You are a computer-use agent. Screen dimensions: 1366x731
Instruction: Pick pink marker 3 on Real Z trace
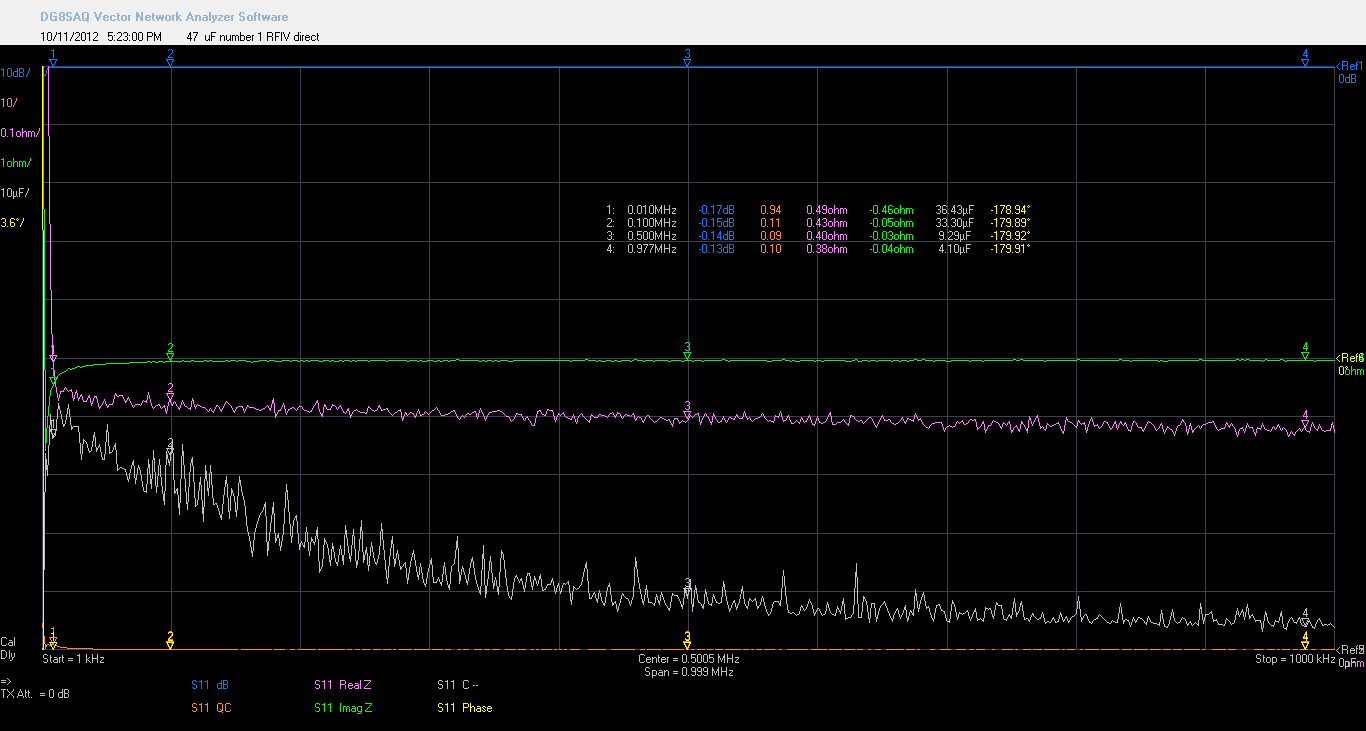pos(688,410)
